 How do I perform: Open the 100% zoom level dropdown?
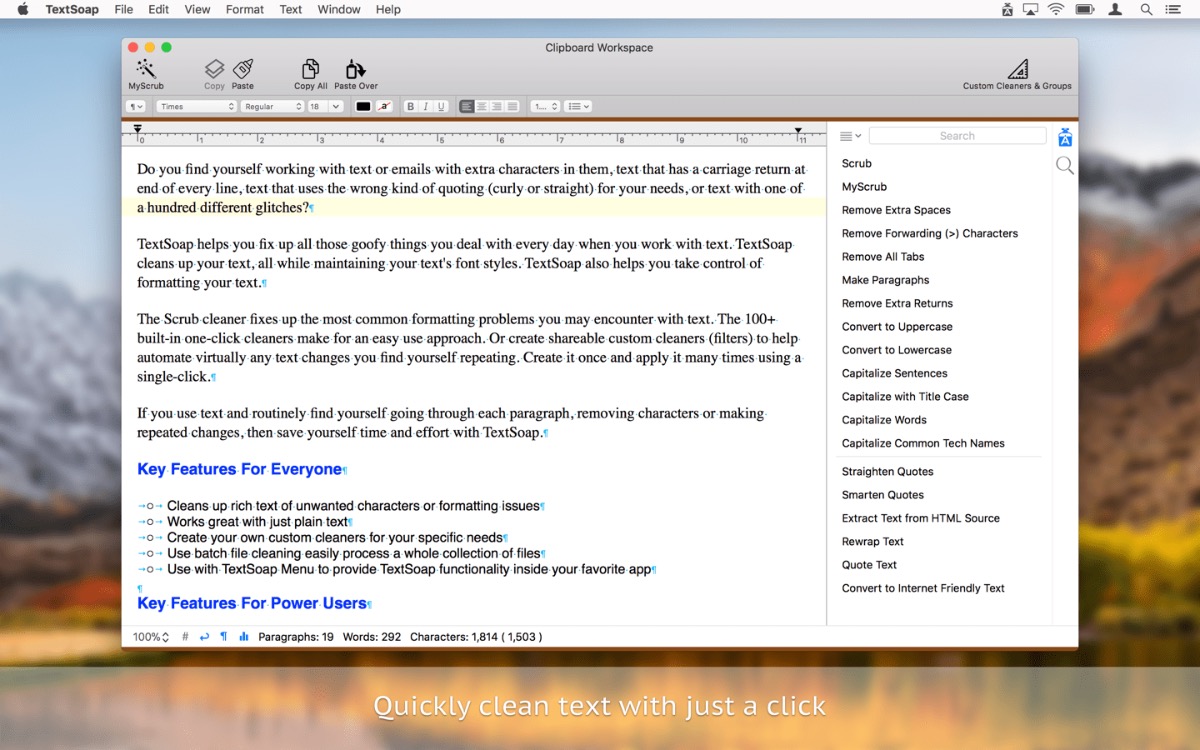coord(151,636)
